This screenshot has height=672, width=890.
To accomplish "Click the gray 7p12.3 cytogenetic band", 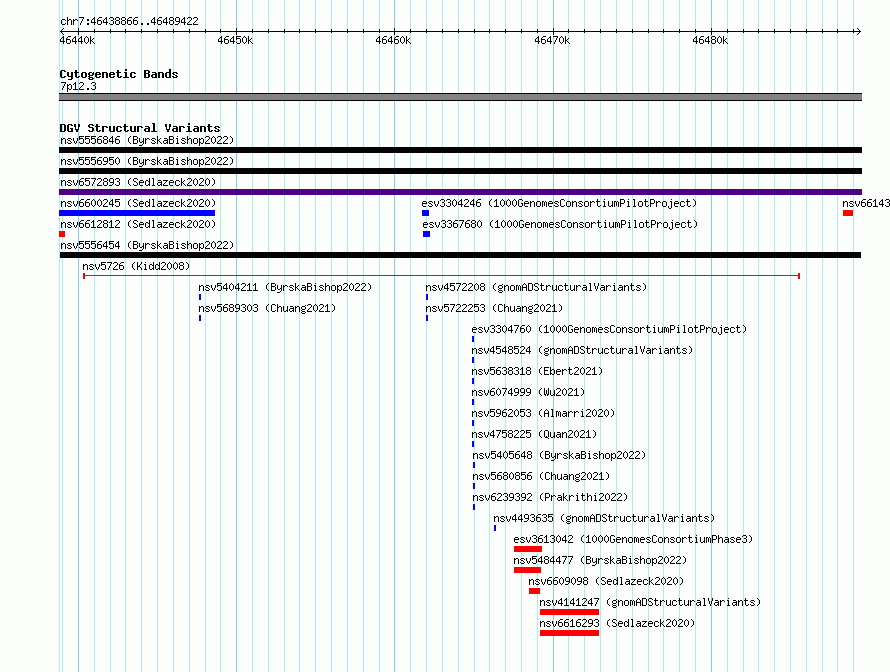I will 460,97.
